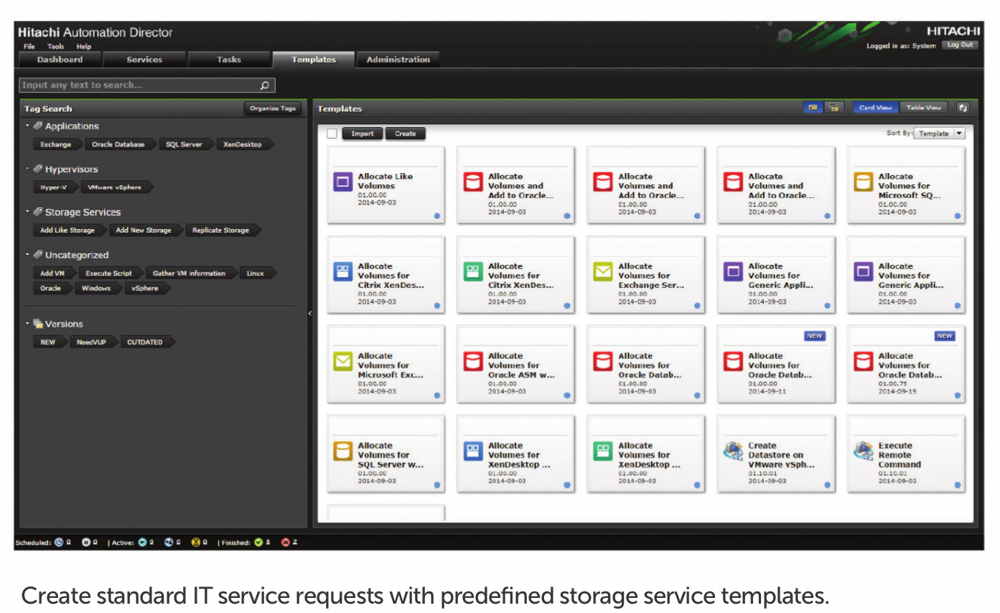Go to the Dashboard tab

(x=60, y=59)
